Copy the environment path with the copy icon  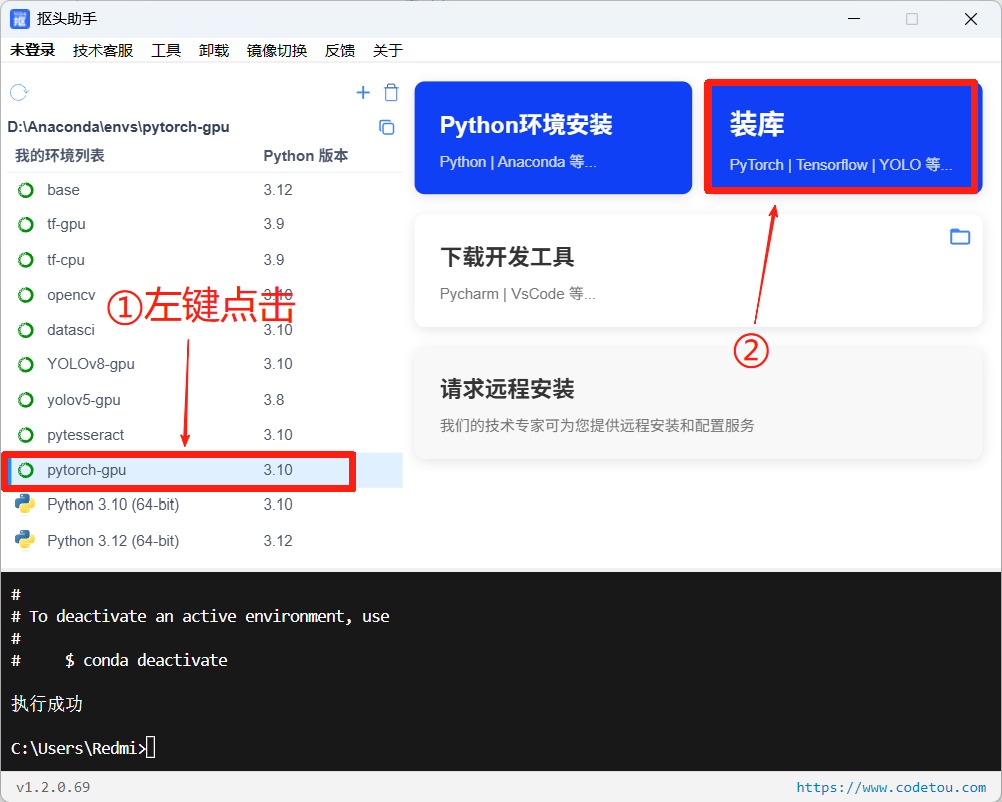[x=387, y=127]
